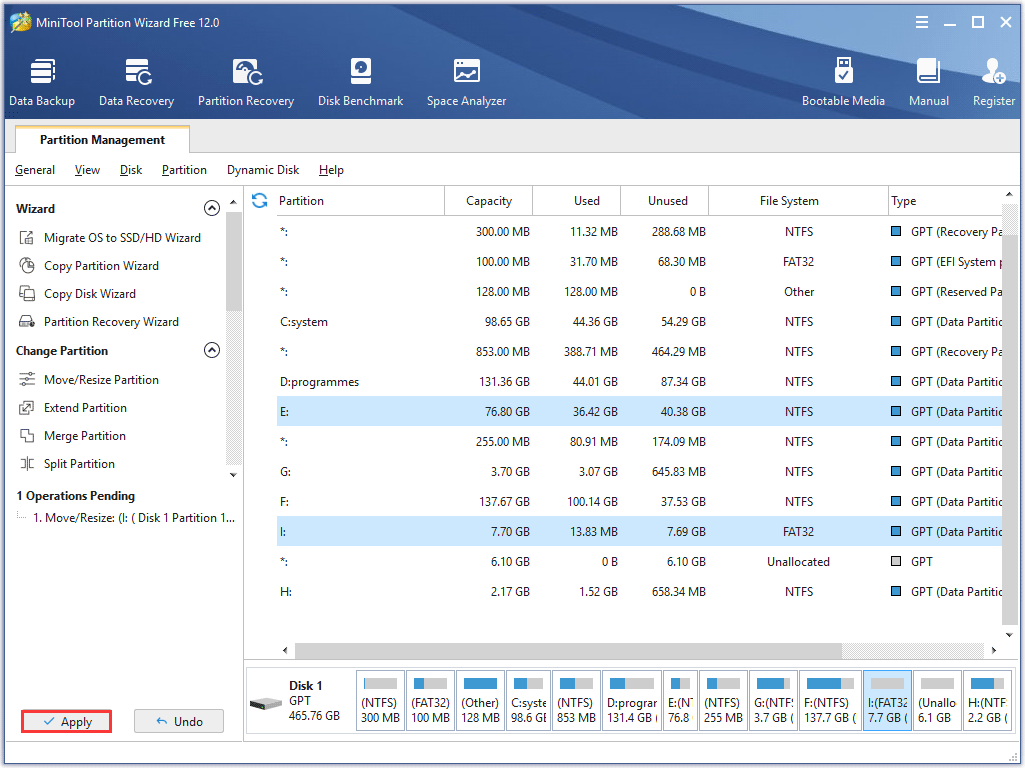
Task: Open the Data Backup tool
Action: (x=42, y=82)
